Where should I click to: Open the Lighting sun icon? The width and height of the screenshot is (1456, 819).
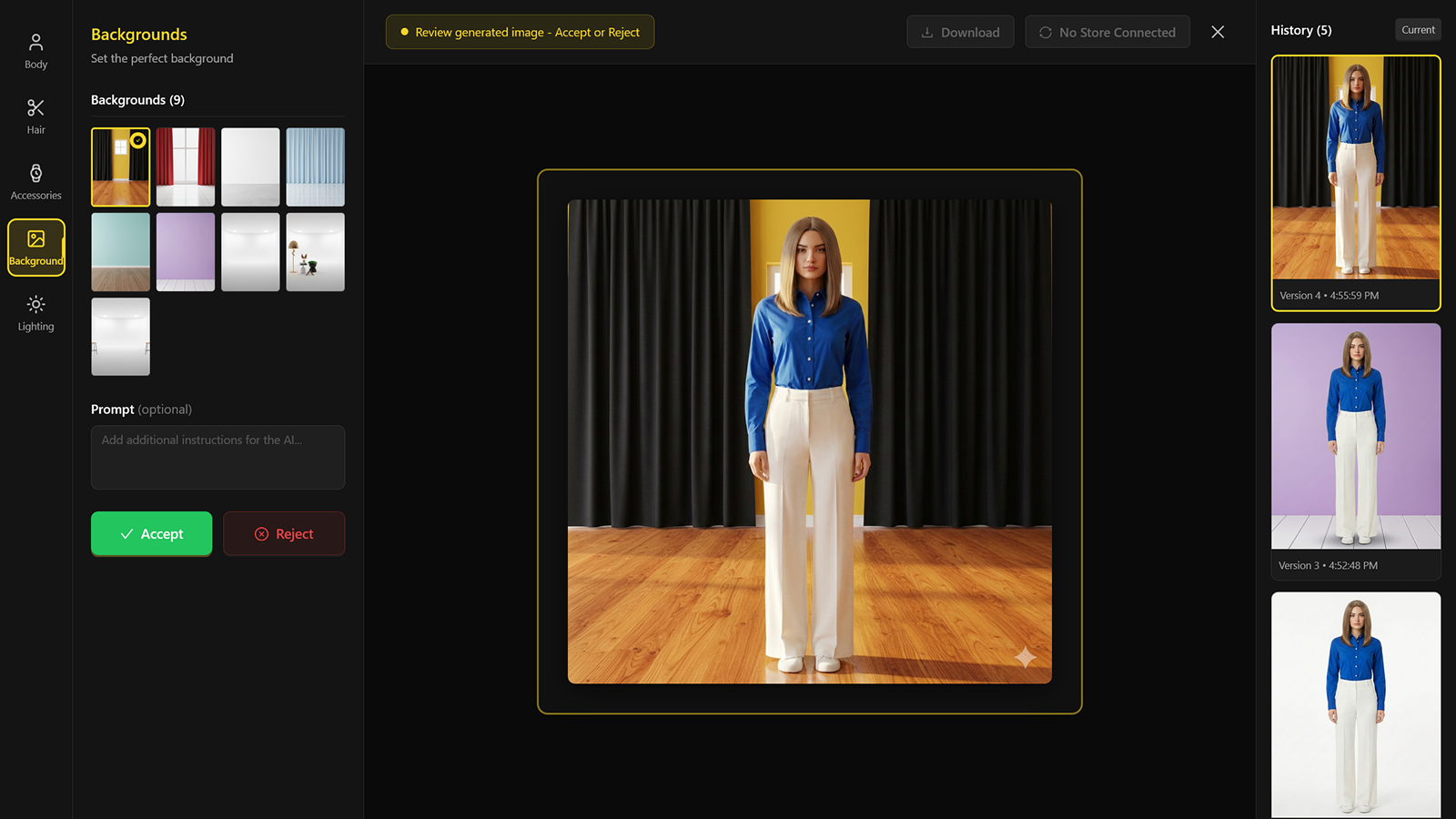tap(35, 305)
